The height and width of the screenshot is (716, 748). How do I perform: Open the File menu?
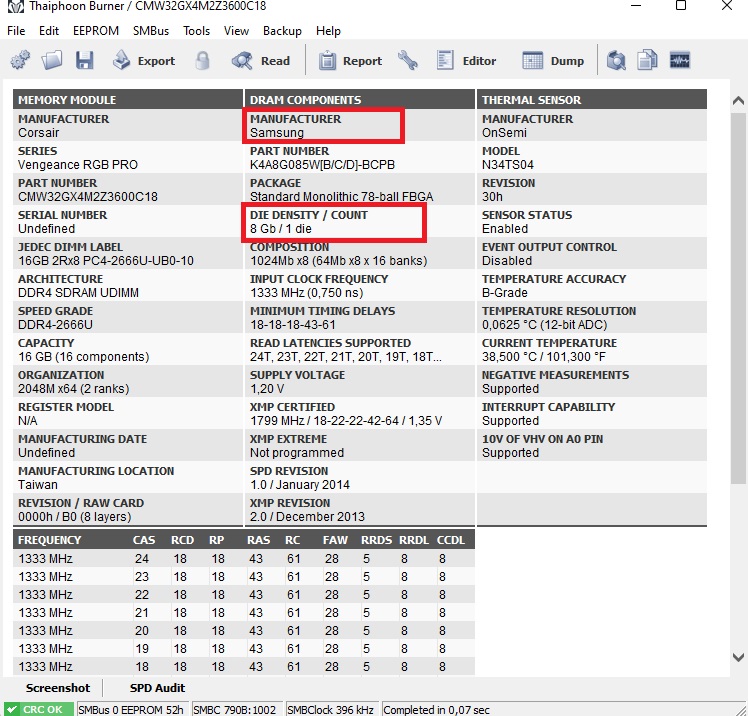coord(16,31)
